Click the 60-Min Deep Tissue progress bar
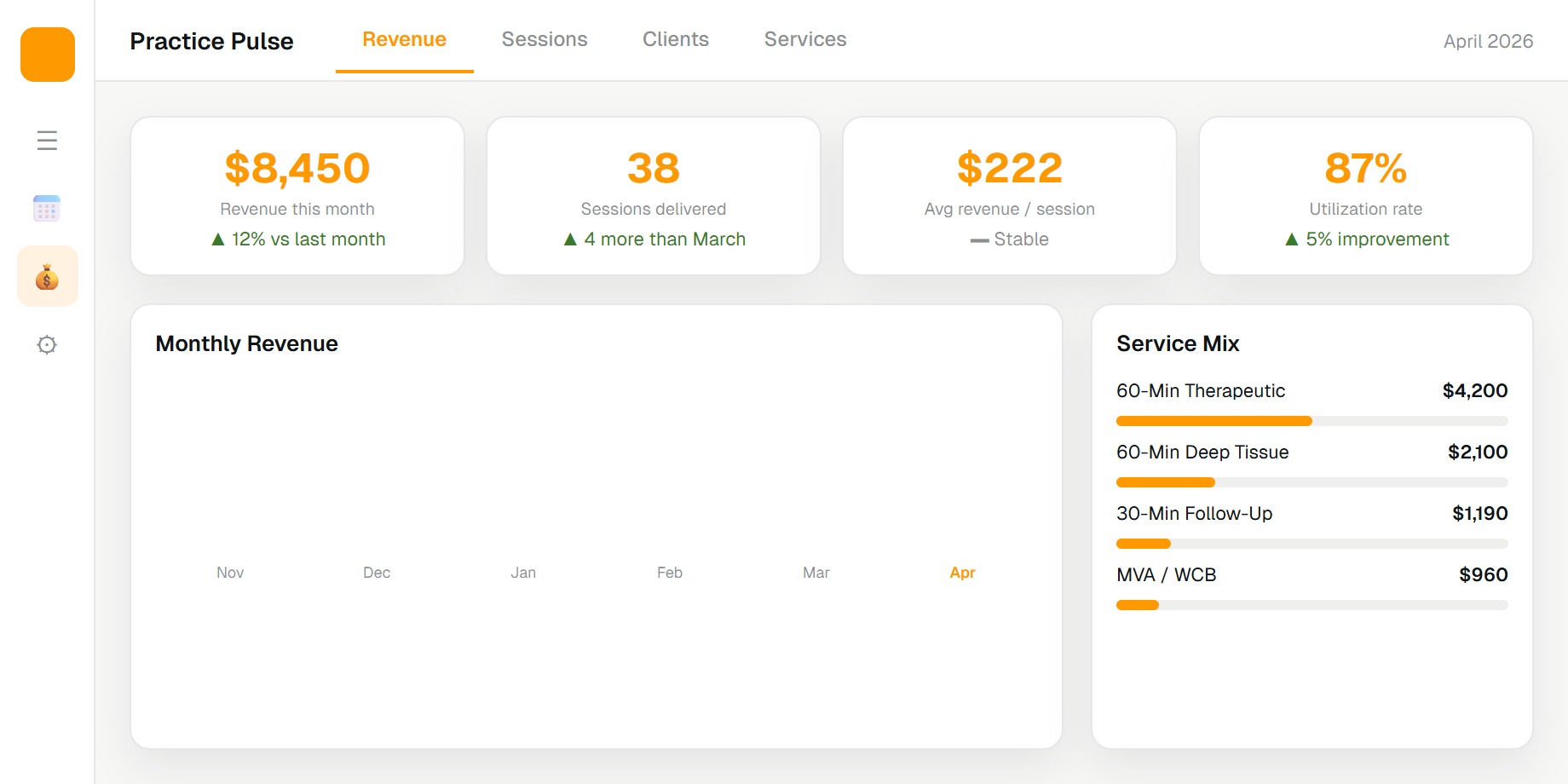The image size is (1568, 784). pyautogui.click(x=1312, y=482)
